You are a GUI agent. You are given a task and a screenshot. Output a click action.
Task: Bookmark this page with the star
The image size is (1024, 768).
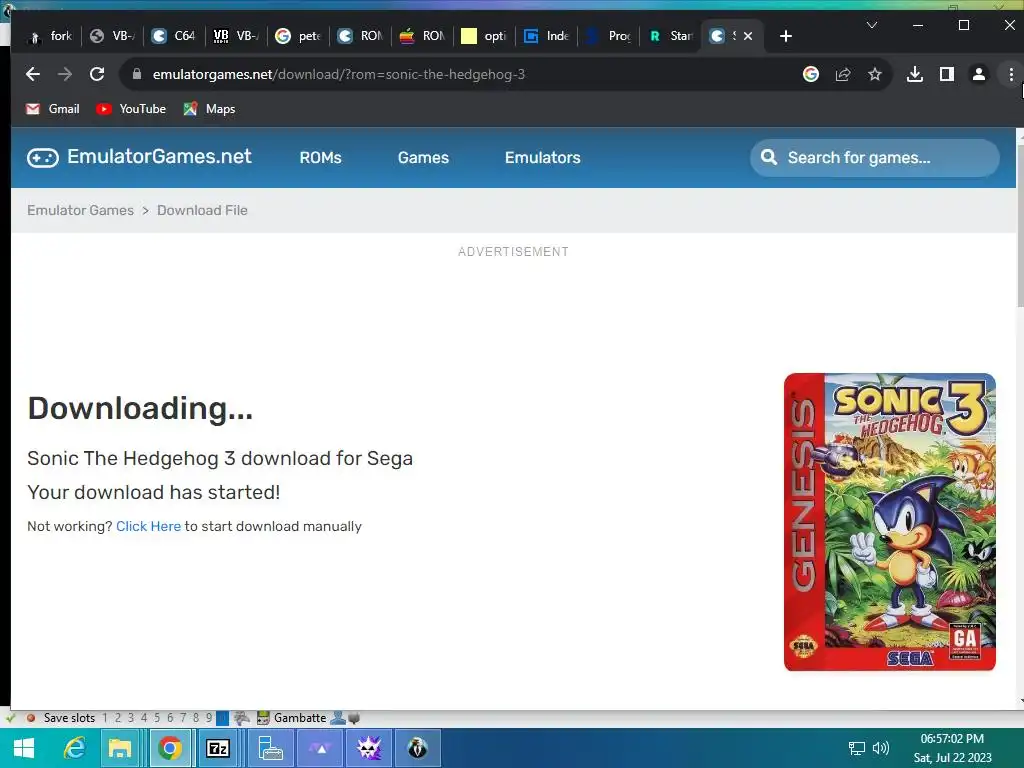(874, 74)
